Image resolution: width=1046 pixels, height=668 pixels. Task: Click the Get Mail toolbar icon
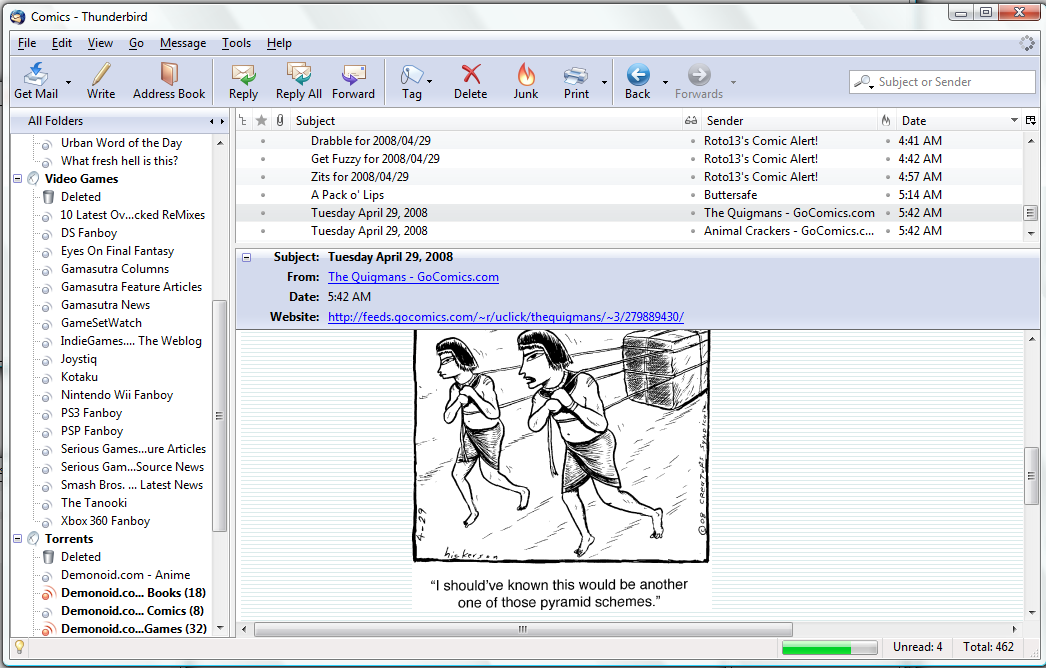[x=36, y=74]
